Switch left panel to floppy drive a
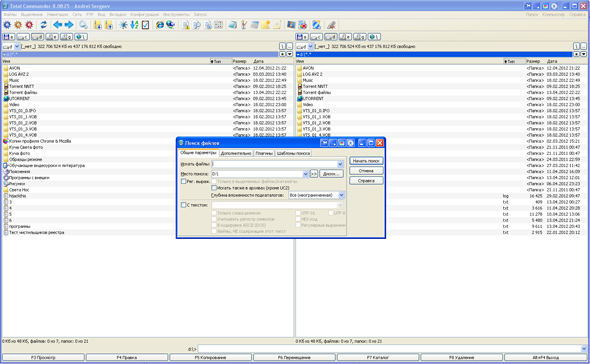This screenshot has width=590, height=364. (9, 37)
